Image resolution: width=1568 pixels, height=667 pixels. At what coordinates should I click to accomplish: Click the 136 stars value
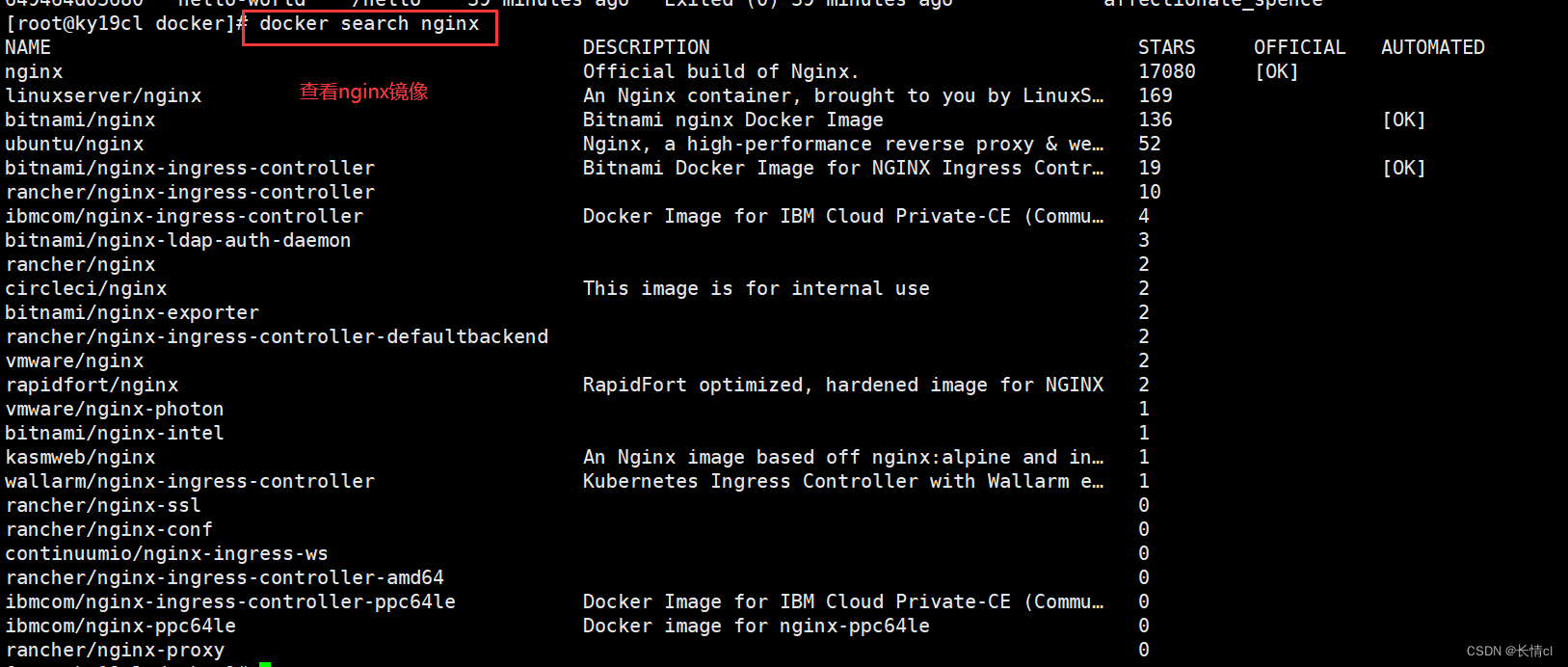pyautogui.click(x=1156, y=120)
